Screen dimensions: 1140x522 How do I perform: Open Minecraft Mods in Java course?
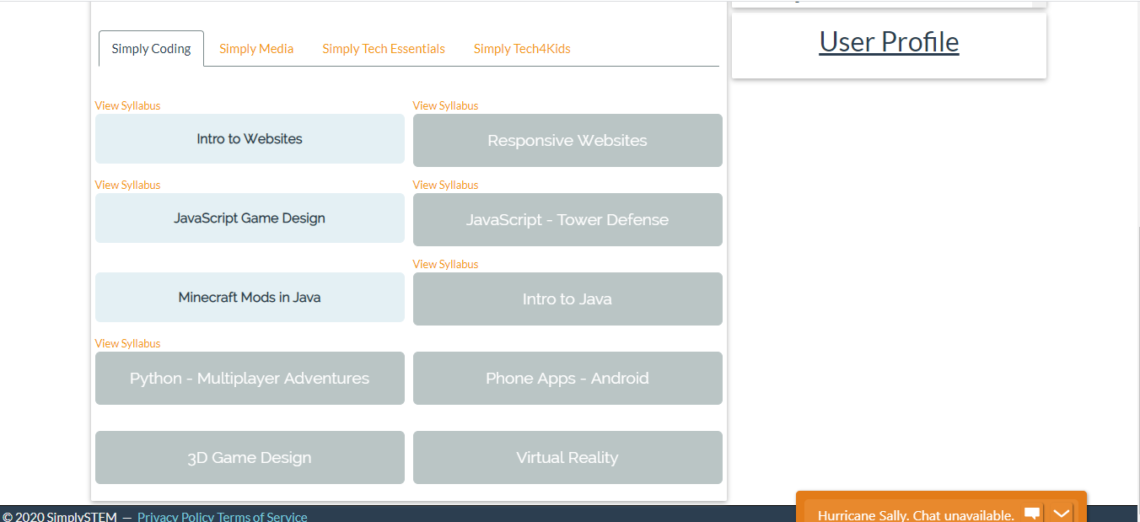point(249,297)
